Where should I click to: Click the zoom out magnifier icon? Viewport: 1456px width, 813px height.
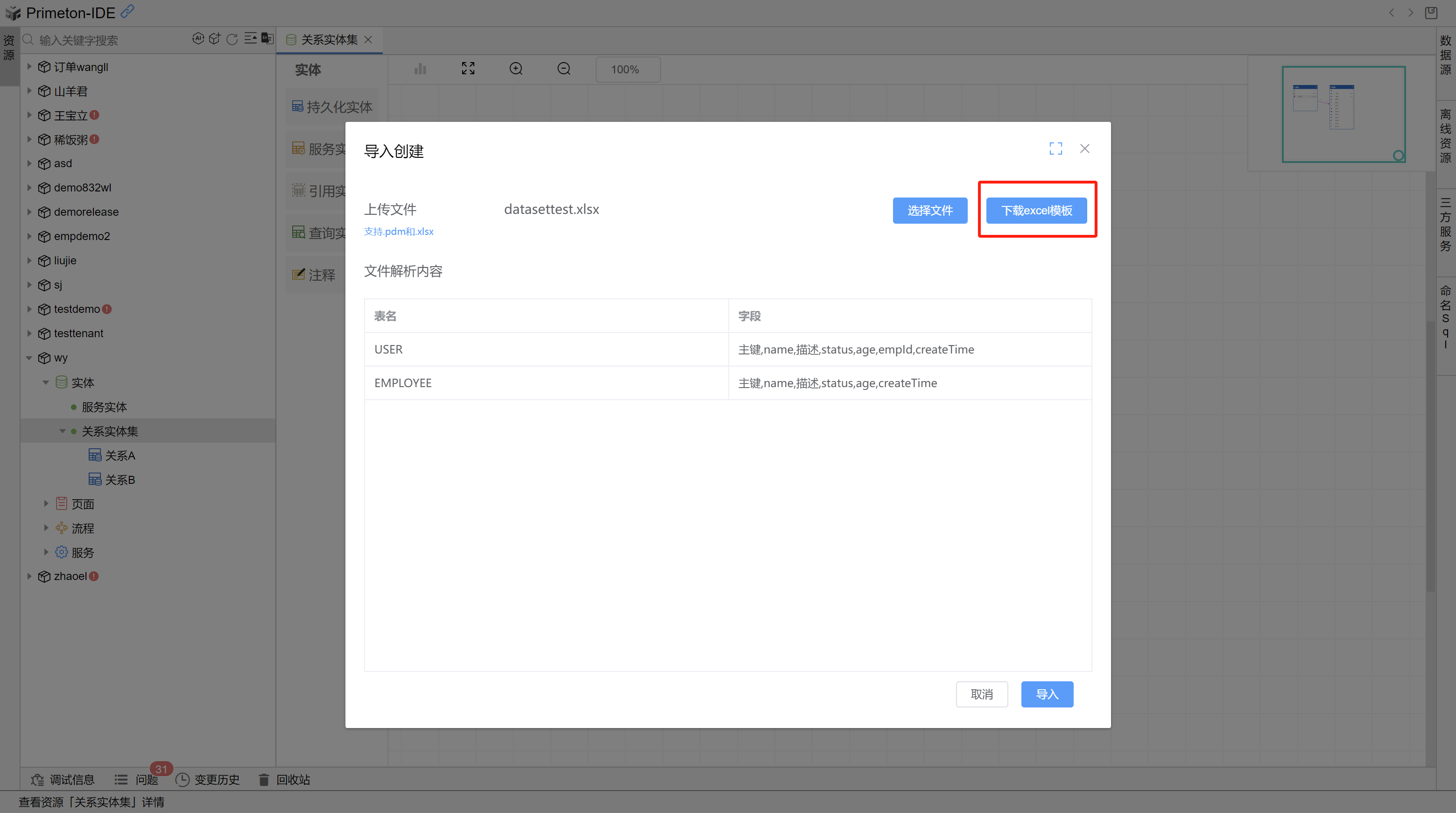click(563, 69)
